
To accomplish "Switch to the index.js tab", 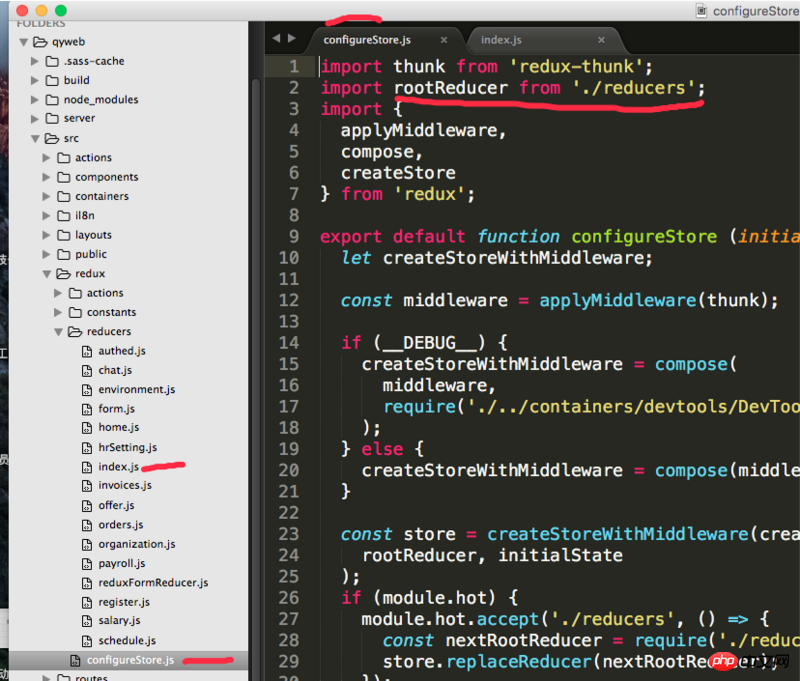I will (x=502, y=40).
